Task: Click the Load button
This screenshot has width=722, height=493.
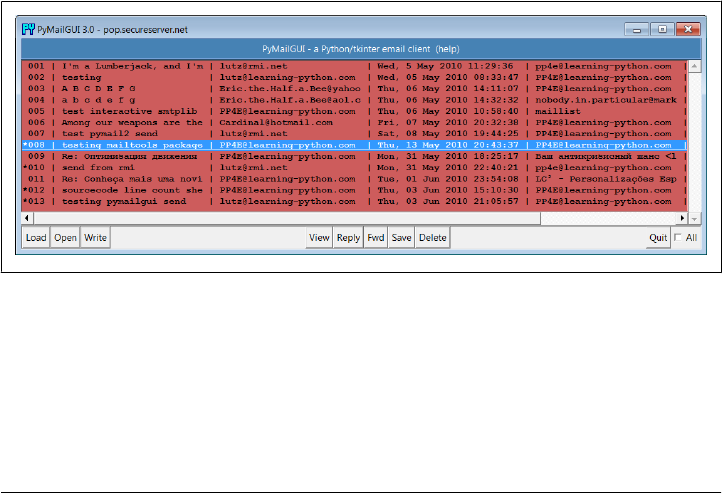Action: pyautogui.click(x=36, y=238)
